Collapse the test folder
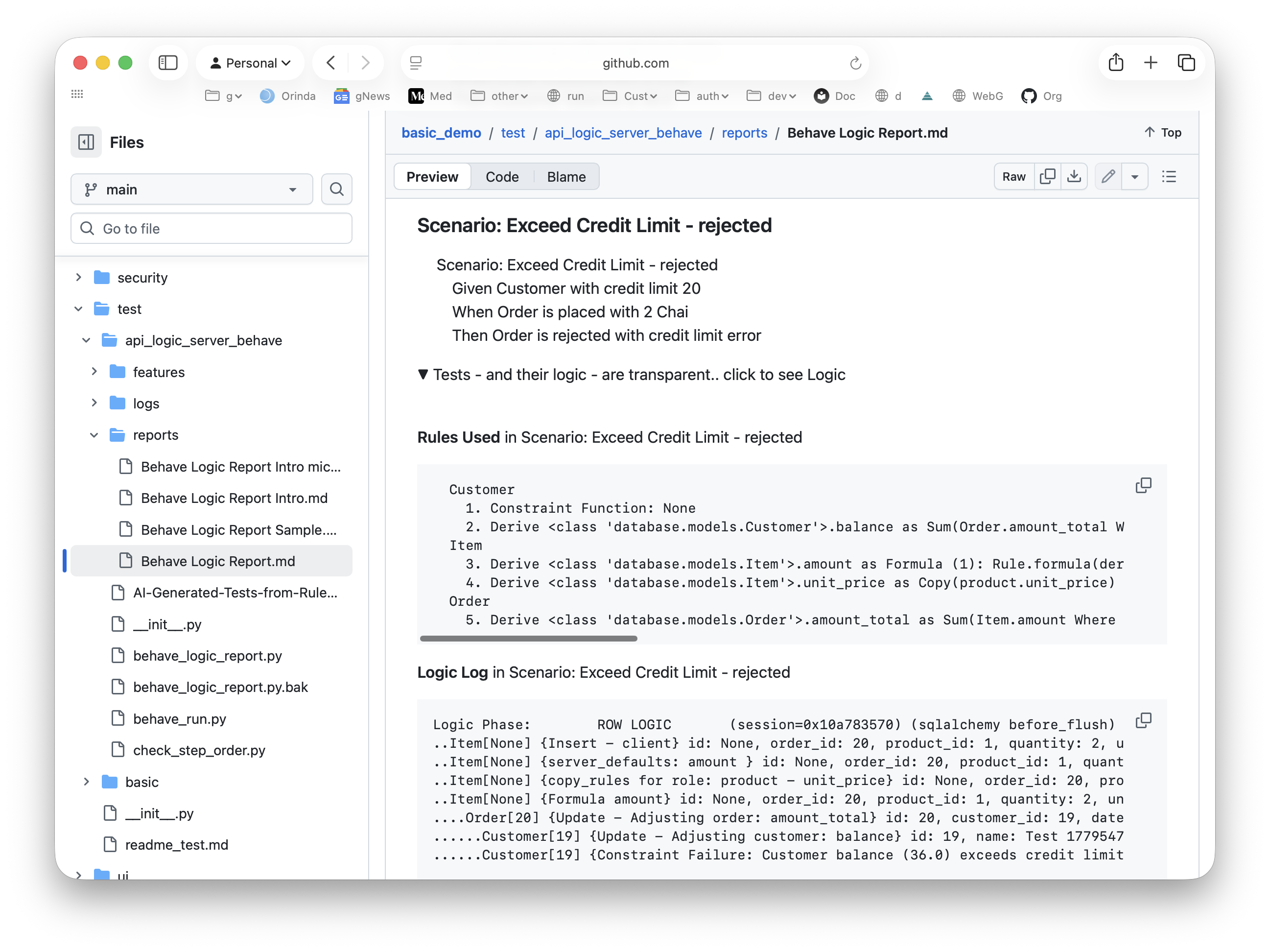Screen dimensions: 1270x952 (79, 309)
